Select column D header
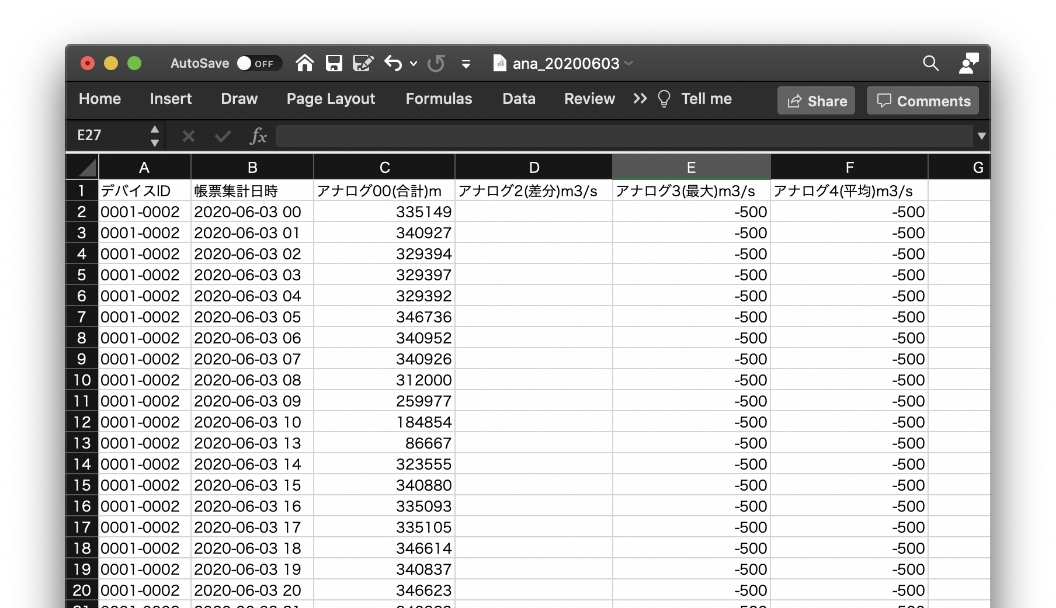The image size is (1056, 608). point(534,167)
